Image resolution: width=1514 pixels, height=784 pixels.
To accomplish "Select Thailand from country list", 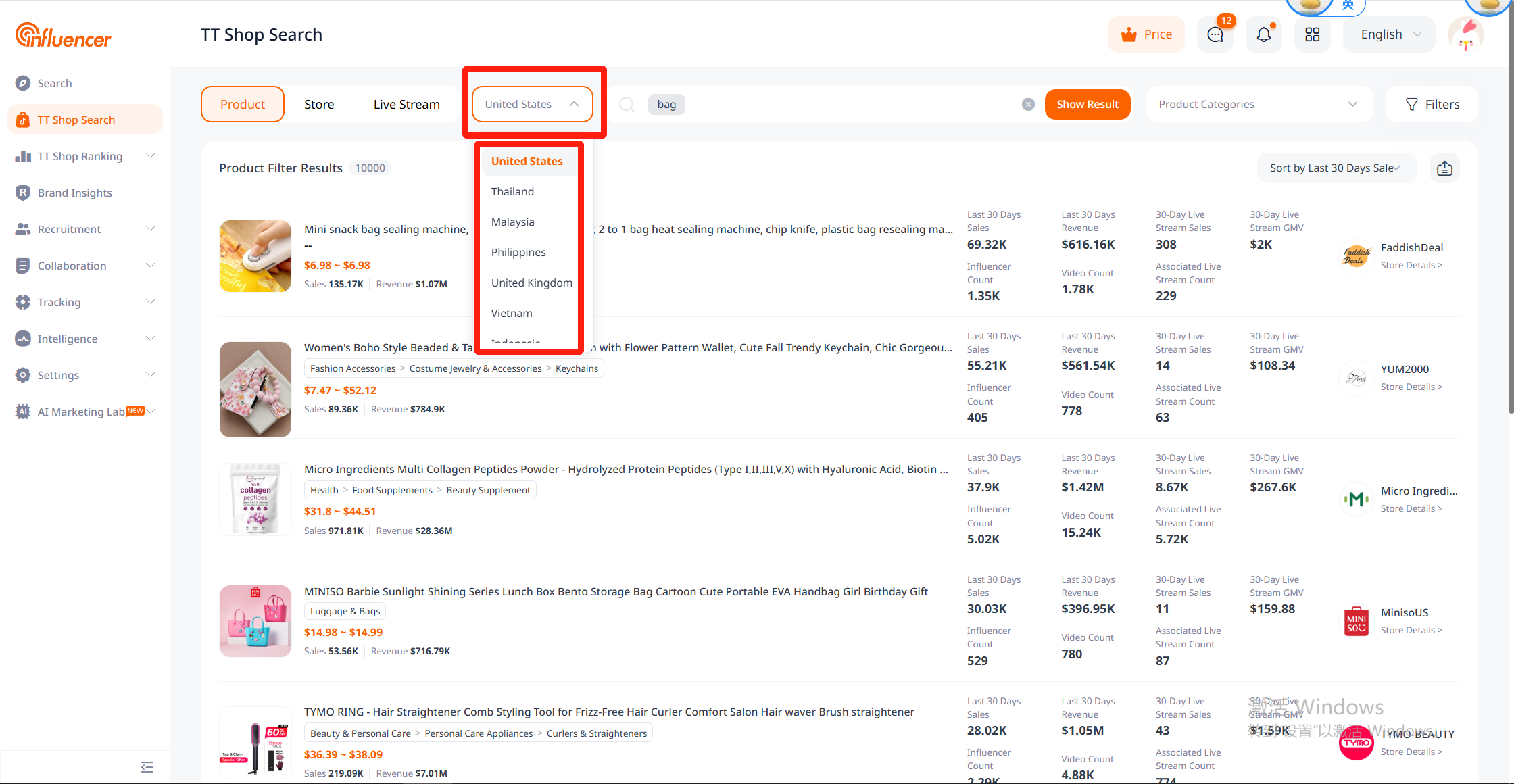I will (x=512, y=191).
